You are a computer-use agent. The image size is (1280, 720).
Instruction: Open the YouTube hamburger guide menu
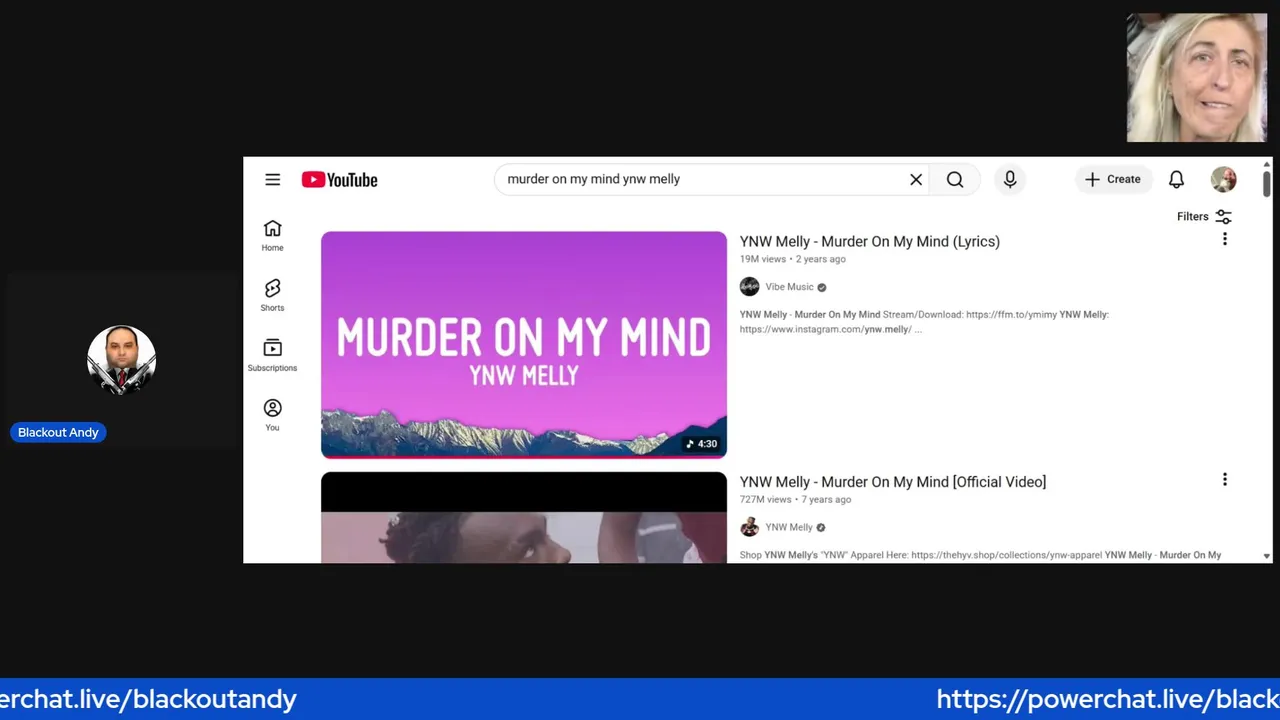tap(272, 180)
